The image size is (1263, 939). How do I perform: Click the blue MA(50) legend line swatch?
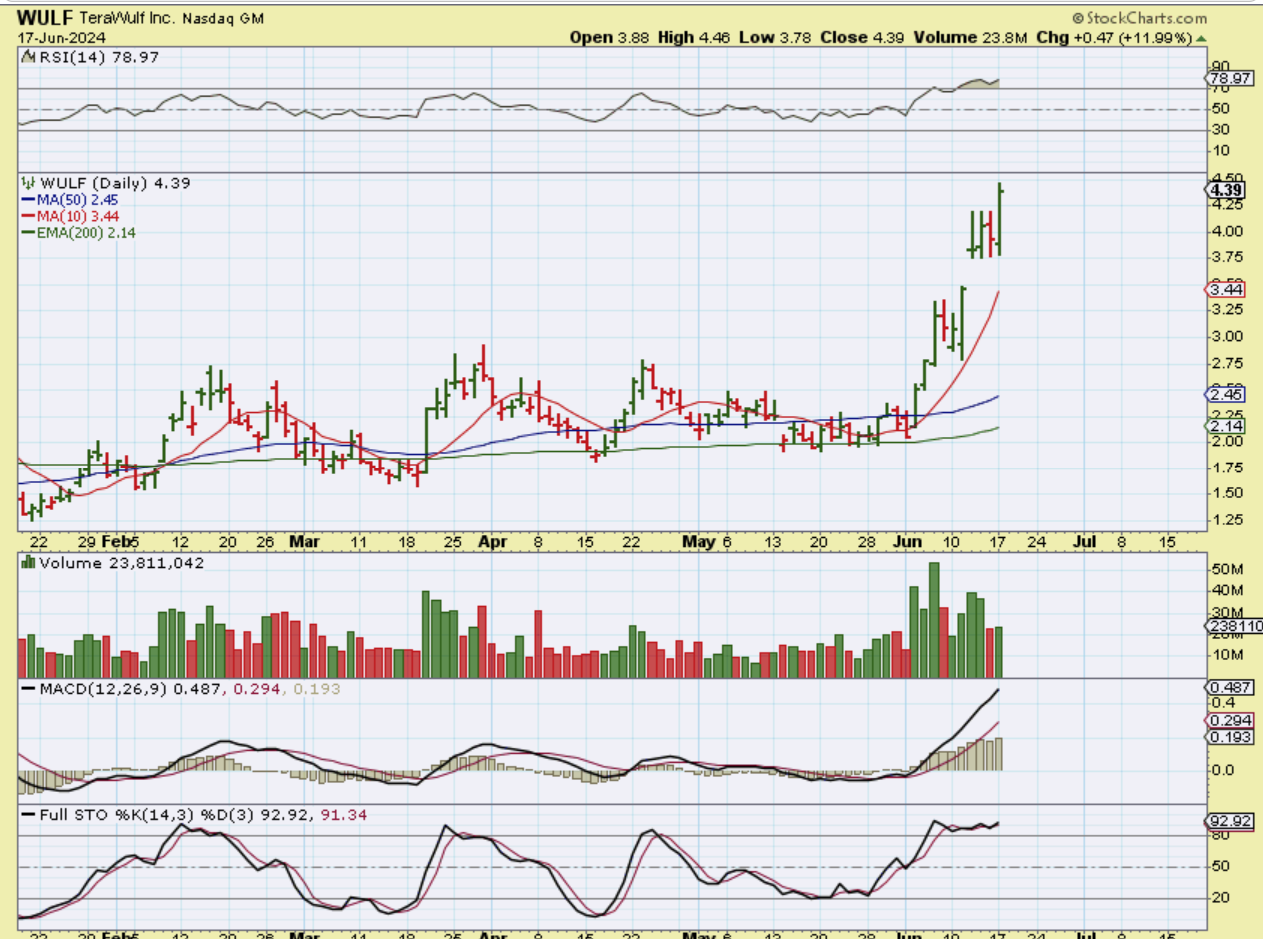27,199
